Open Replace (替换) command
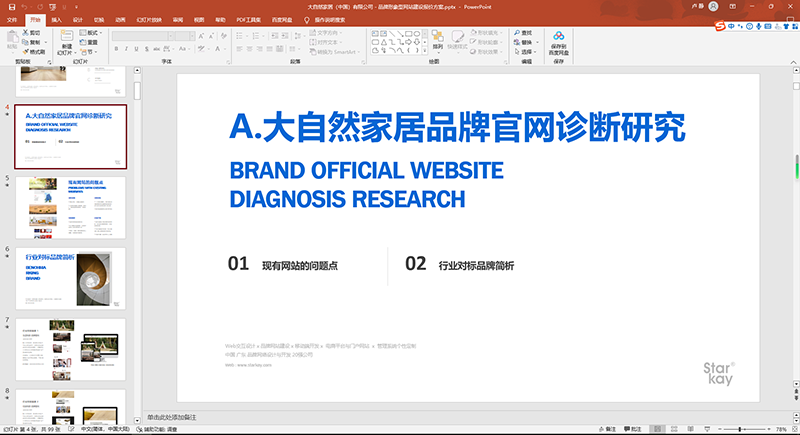The height and width of the screenshot is (435, 800). pyautogui.click(x=523, y=42)
